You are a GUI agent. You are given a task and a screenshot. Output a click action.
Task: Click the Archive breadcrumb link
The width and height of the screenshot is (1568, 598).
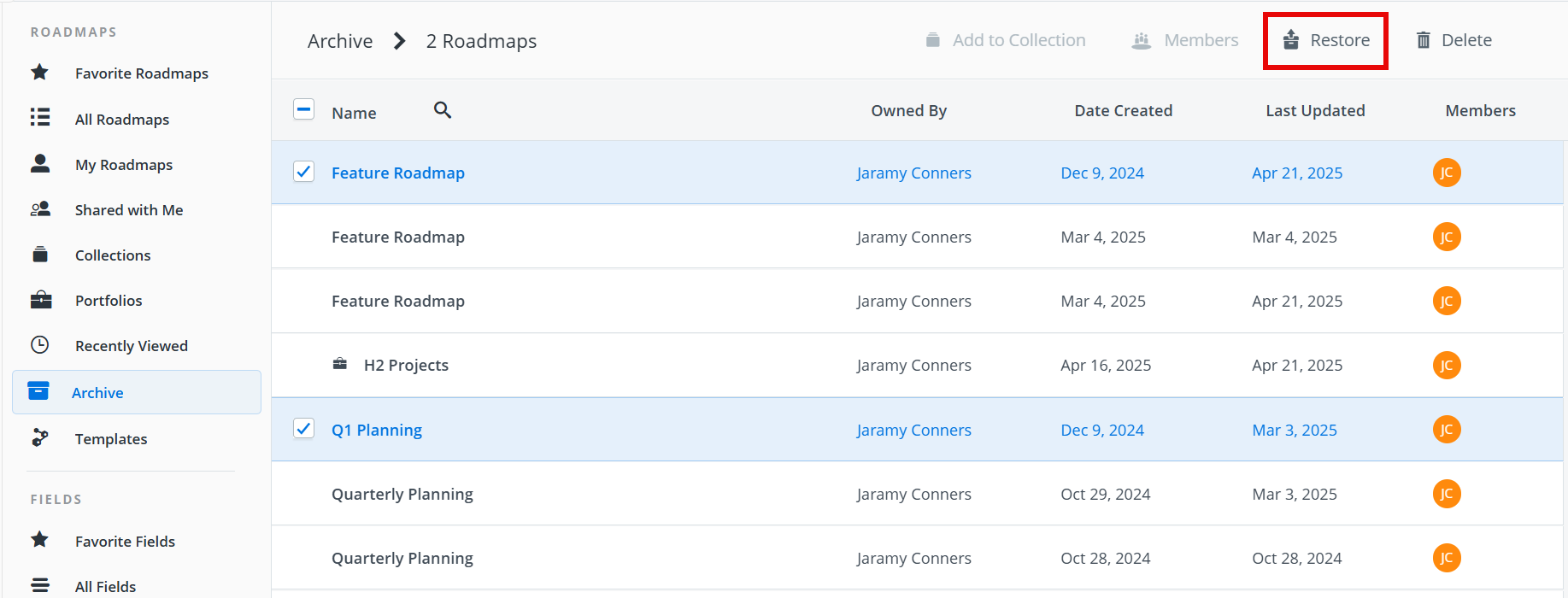[340, 41]
